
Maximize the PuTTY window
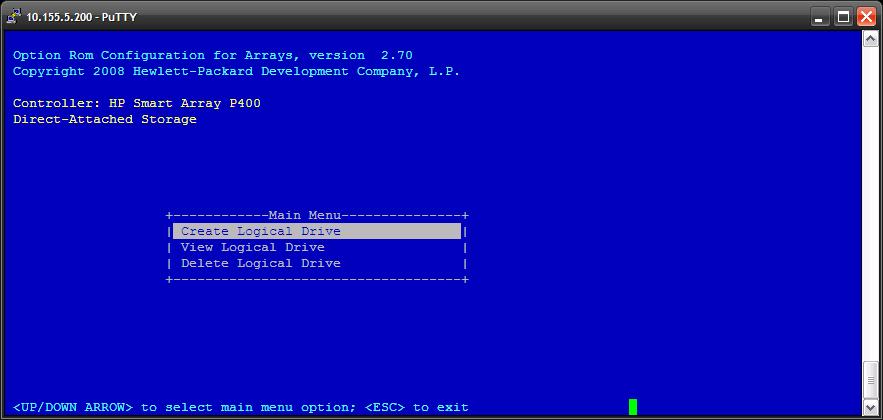click(843, 17)
